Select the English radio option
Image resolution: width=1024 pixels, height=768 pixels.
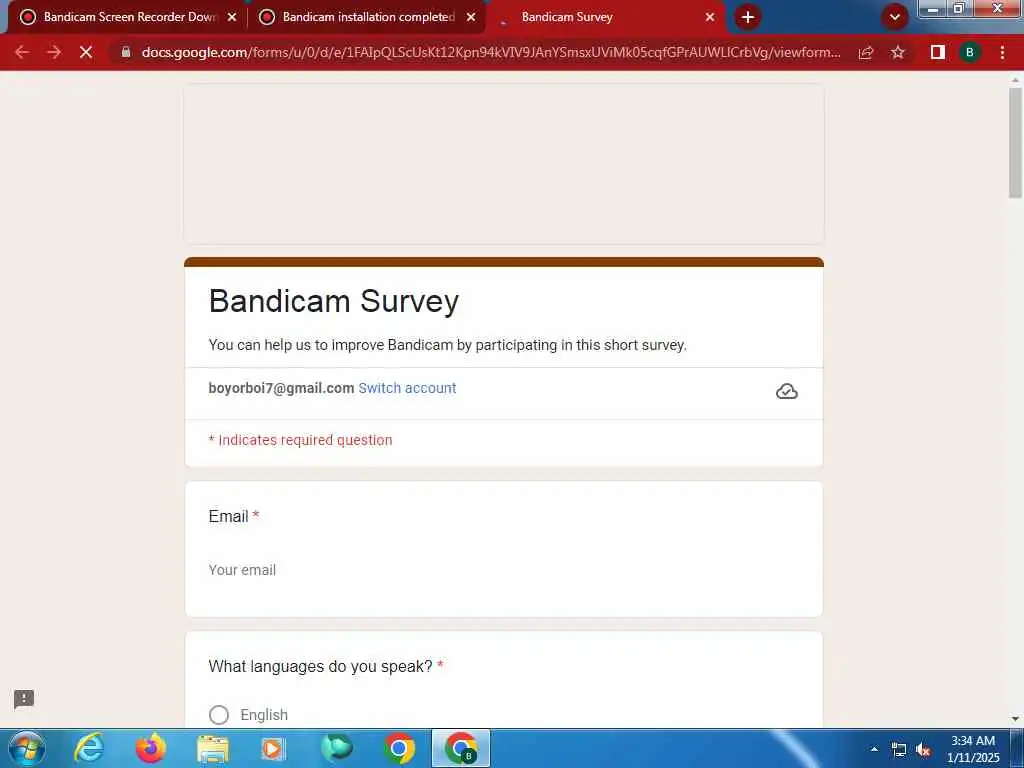pyautogui.click(x=219, y=714)
